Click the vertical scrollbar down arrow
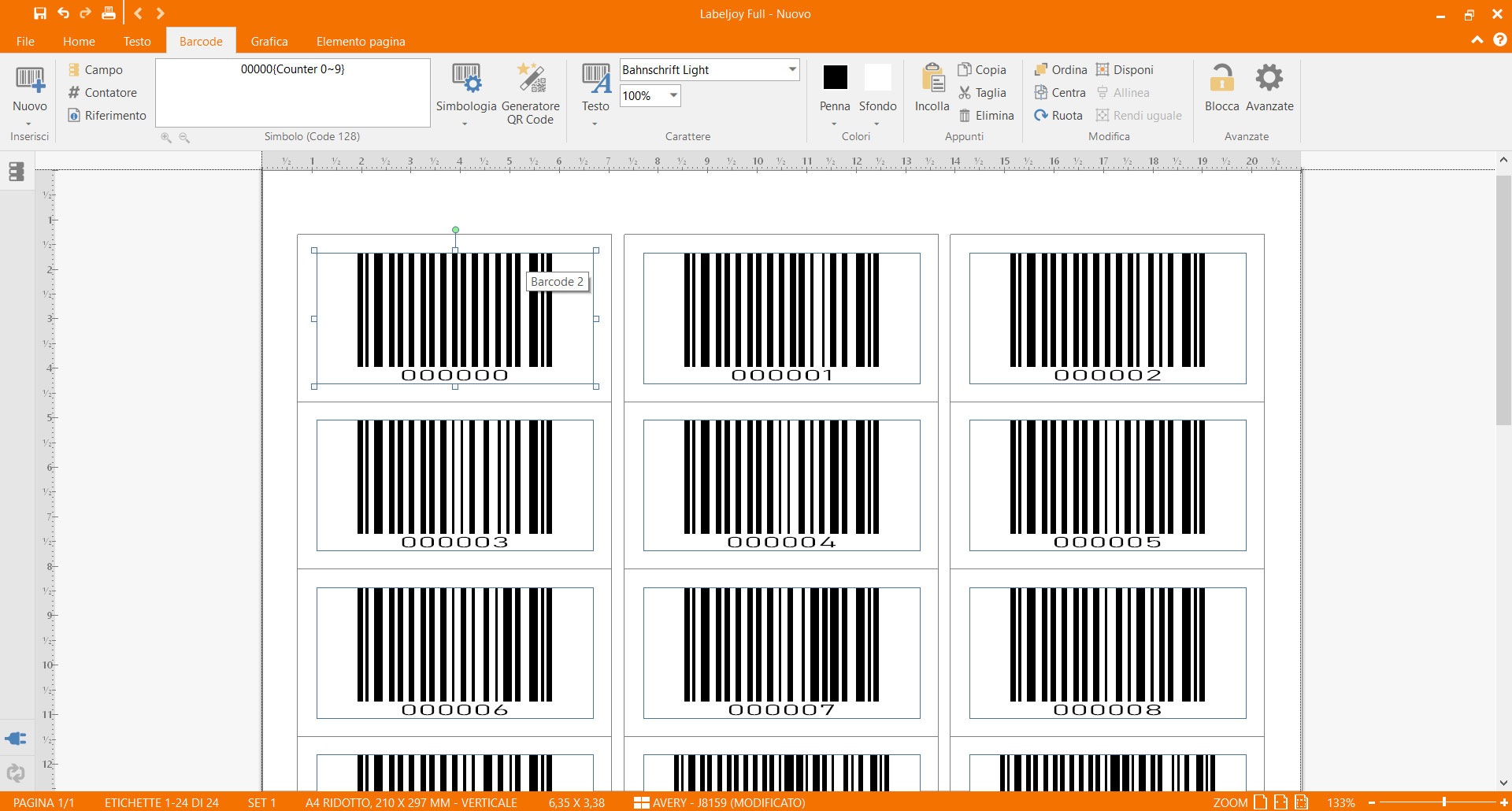The height and width of the screenshot is (811, 1512). coord(1503,783)
